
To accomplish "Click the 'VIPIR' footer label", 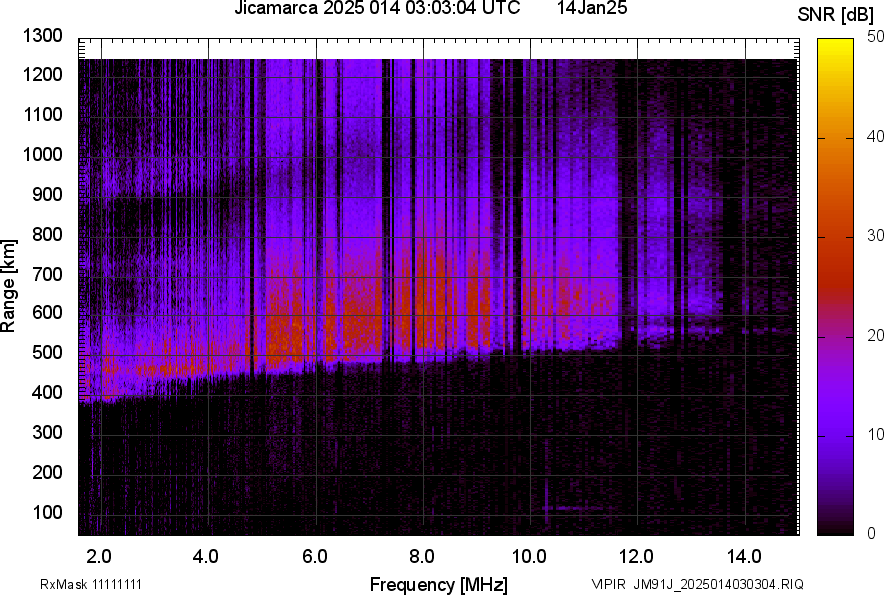I will click(x=608, y=584).
